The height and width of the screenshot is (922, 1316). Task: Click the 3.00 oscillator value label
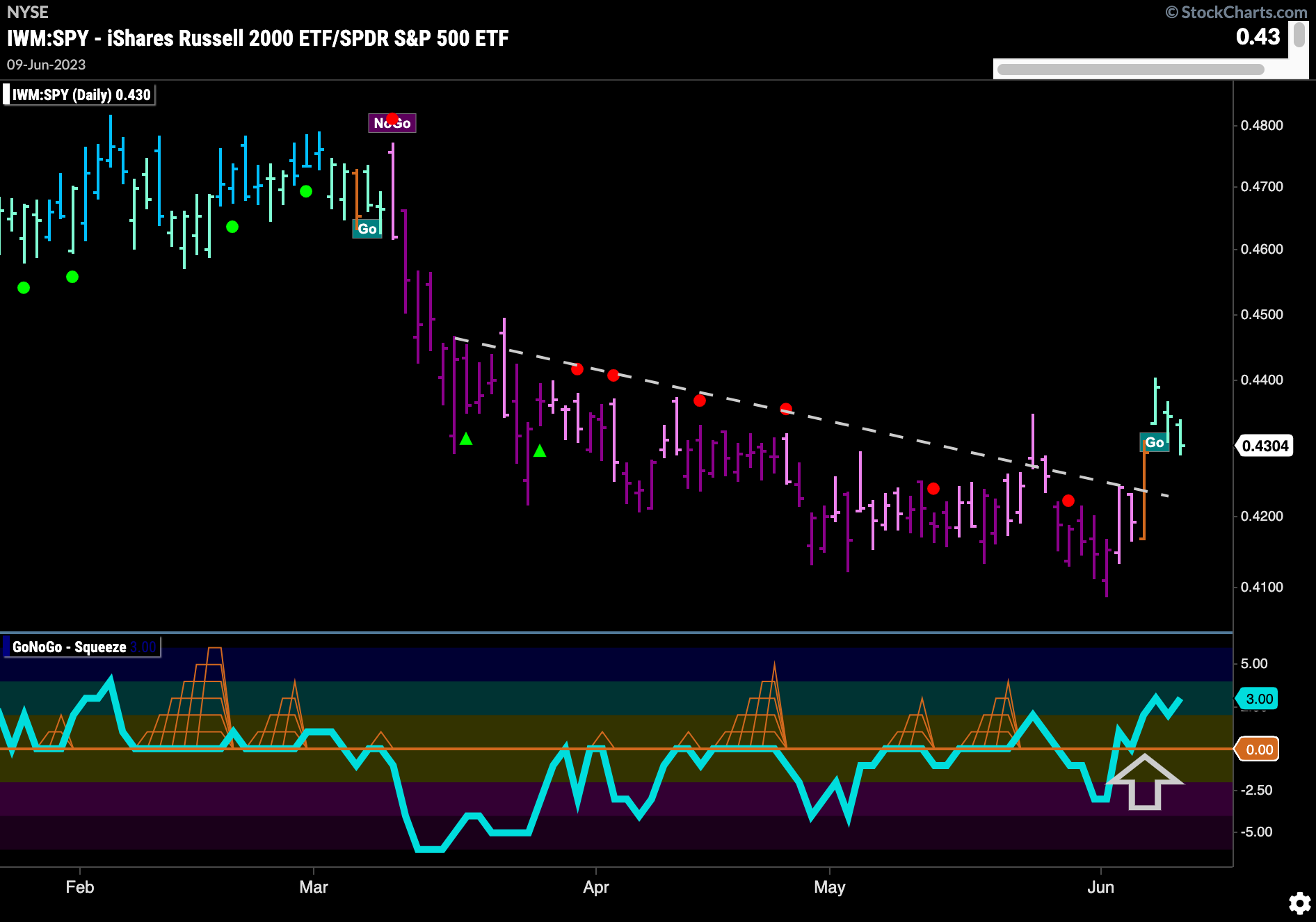tap(1258, 699)
